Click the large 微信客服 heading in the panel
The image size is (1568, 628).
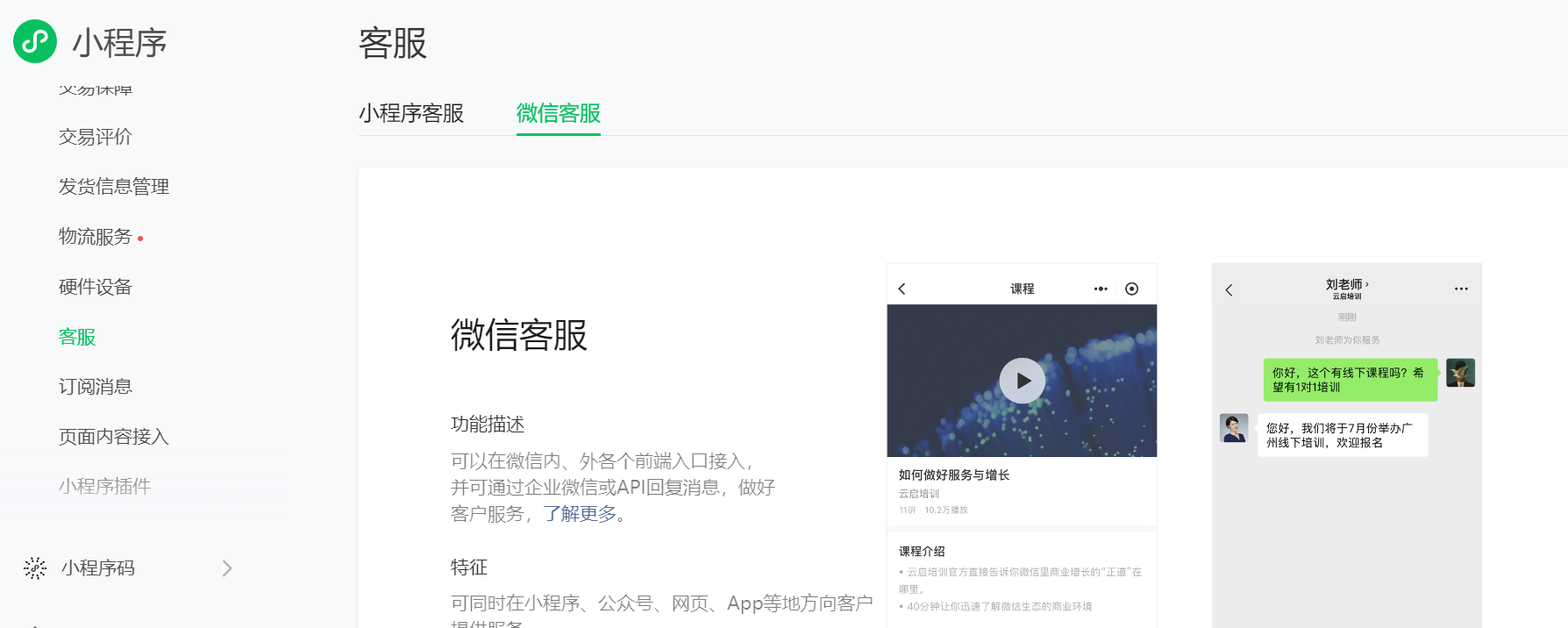[519, 335]
